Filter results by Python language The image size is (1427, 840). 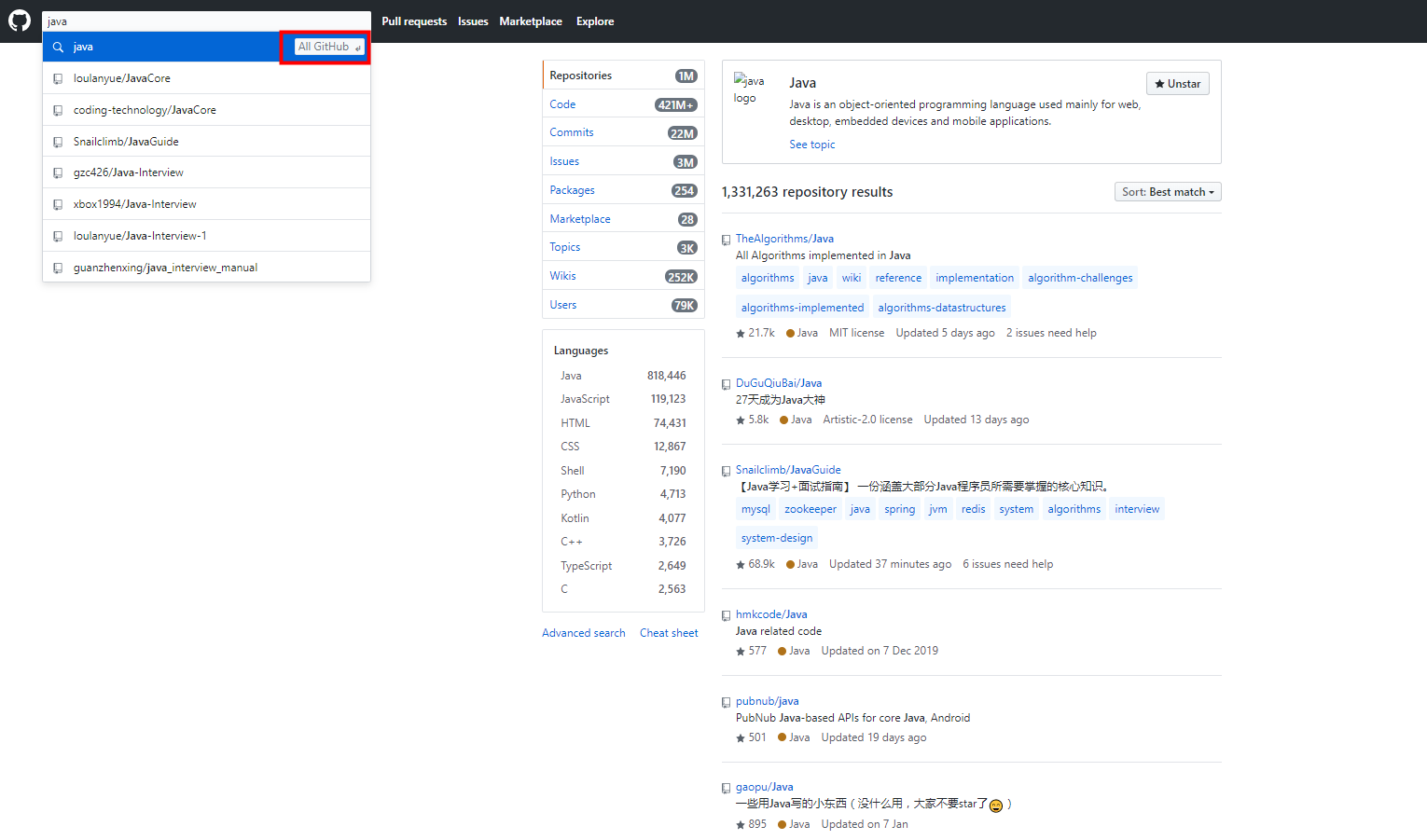click(x=623, y=494)
